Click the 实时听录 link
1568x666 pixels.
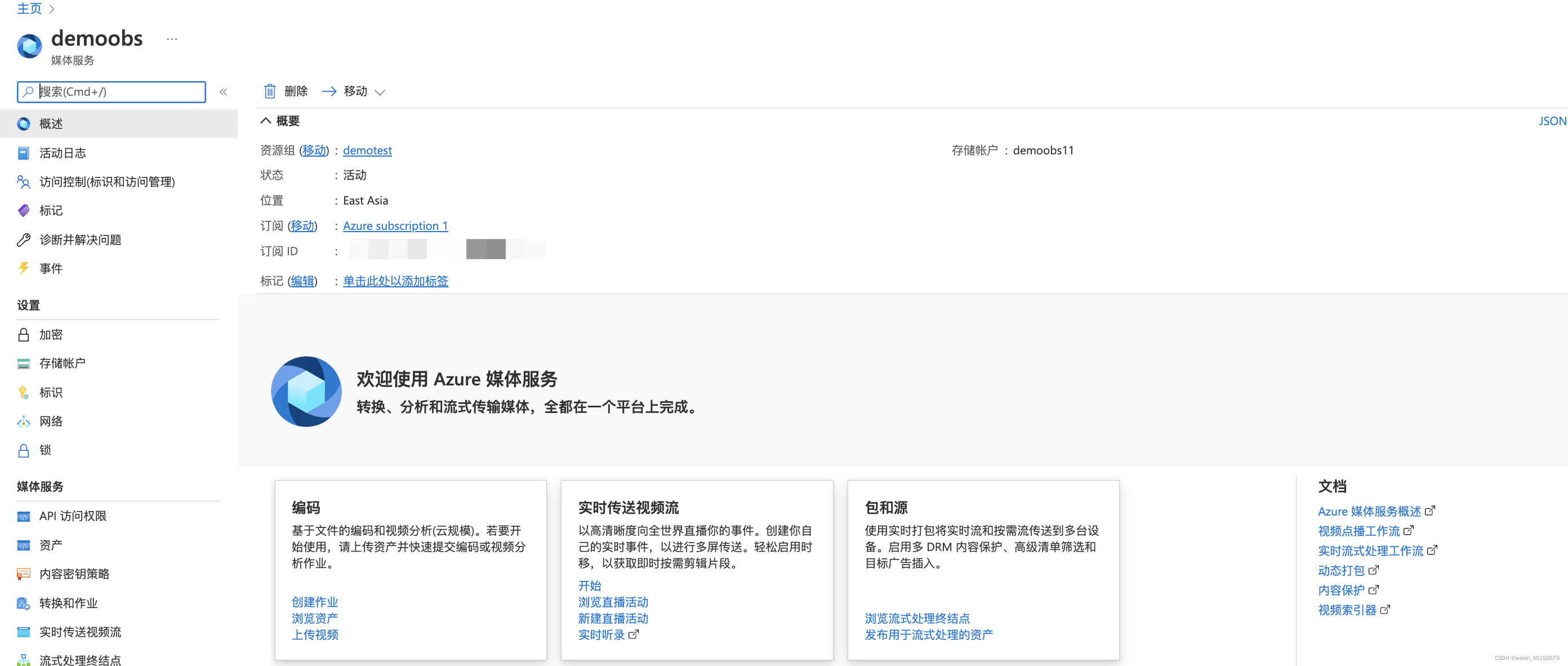pos(601,635)
